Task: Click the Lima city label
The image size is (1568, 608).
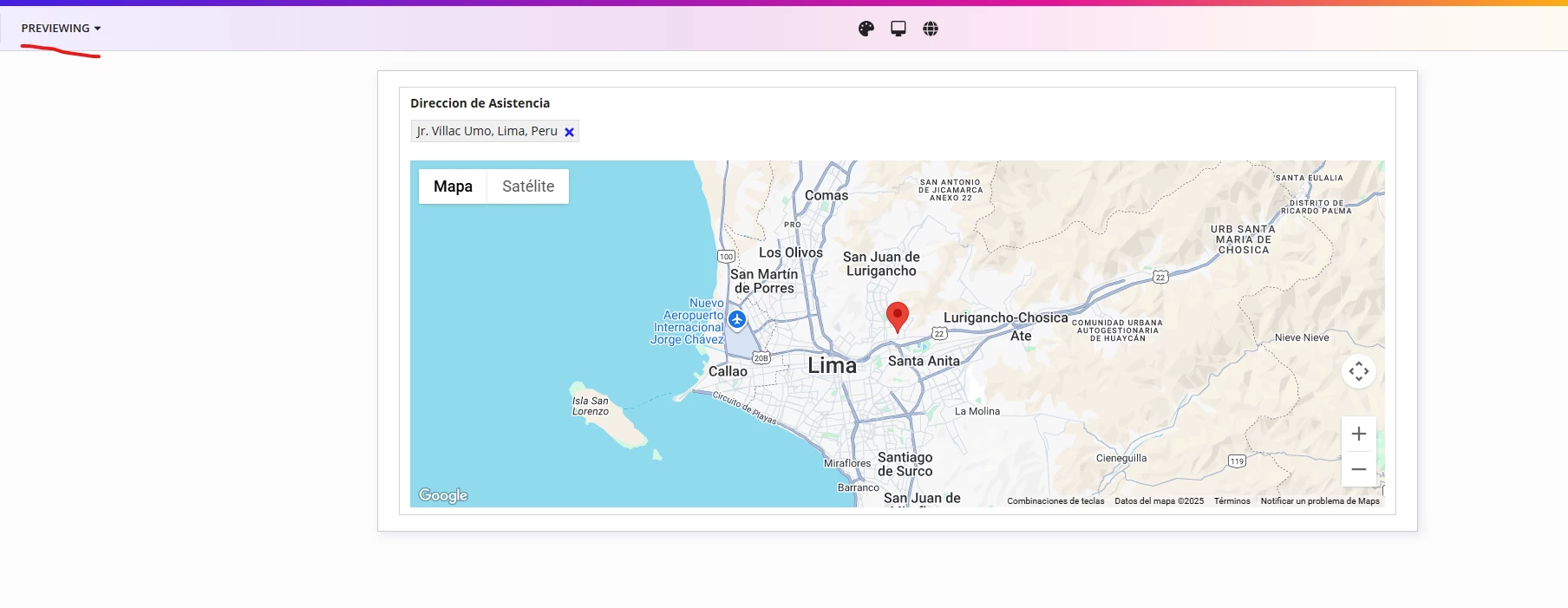Action: [833, 366]
